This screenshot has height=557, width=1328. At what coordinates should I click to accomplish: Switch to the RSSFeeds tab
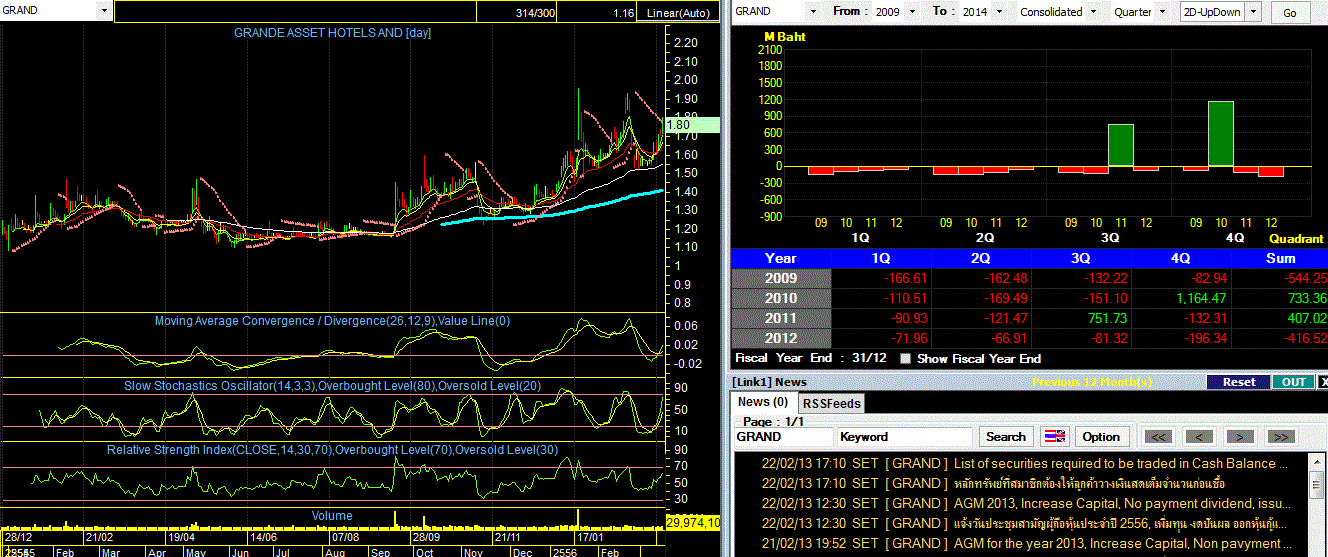click(831, 403)
